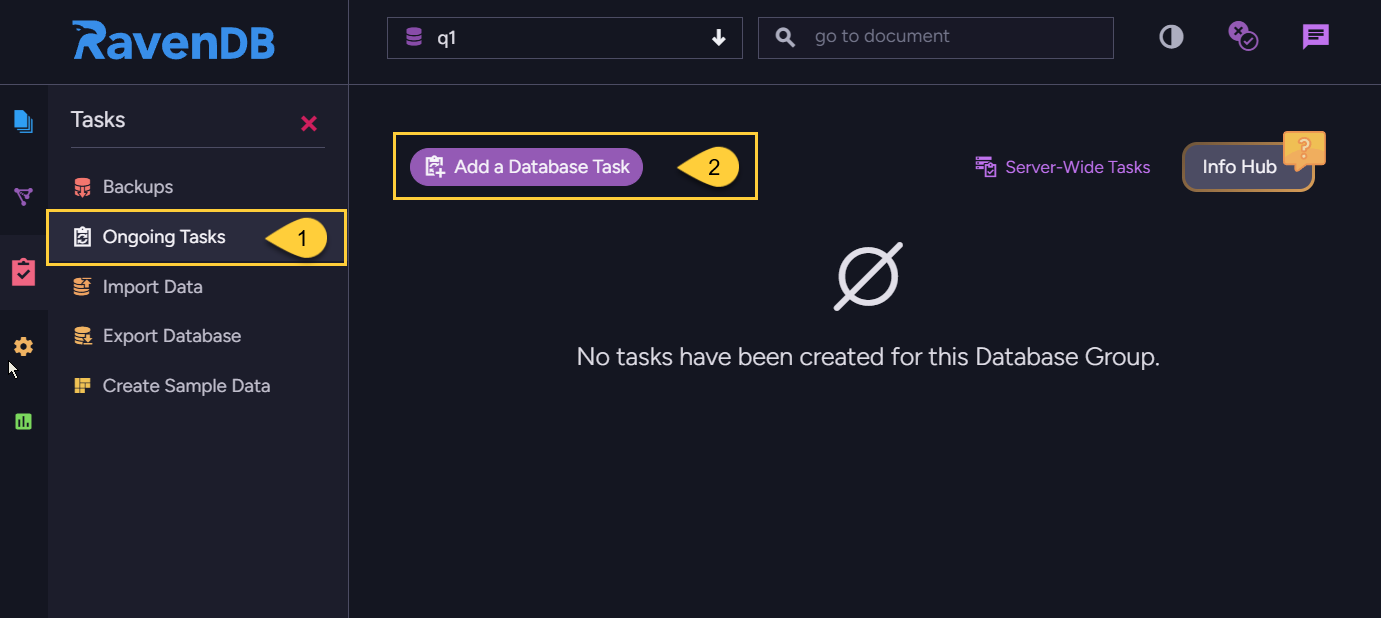Open the Documents sidebar icon
Image resolution: width=1381 pixels, height=618 pixels.
23,122
